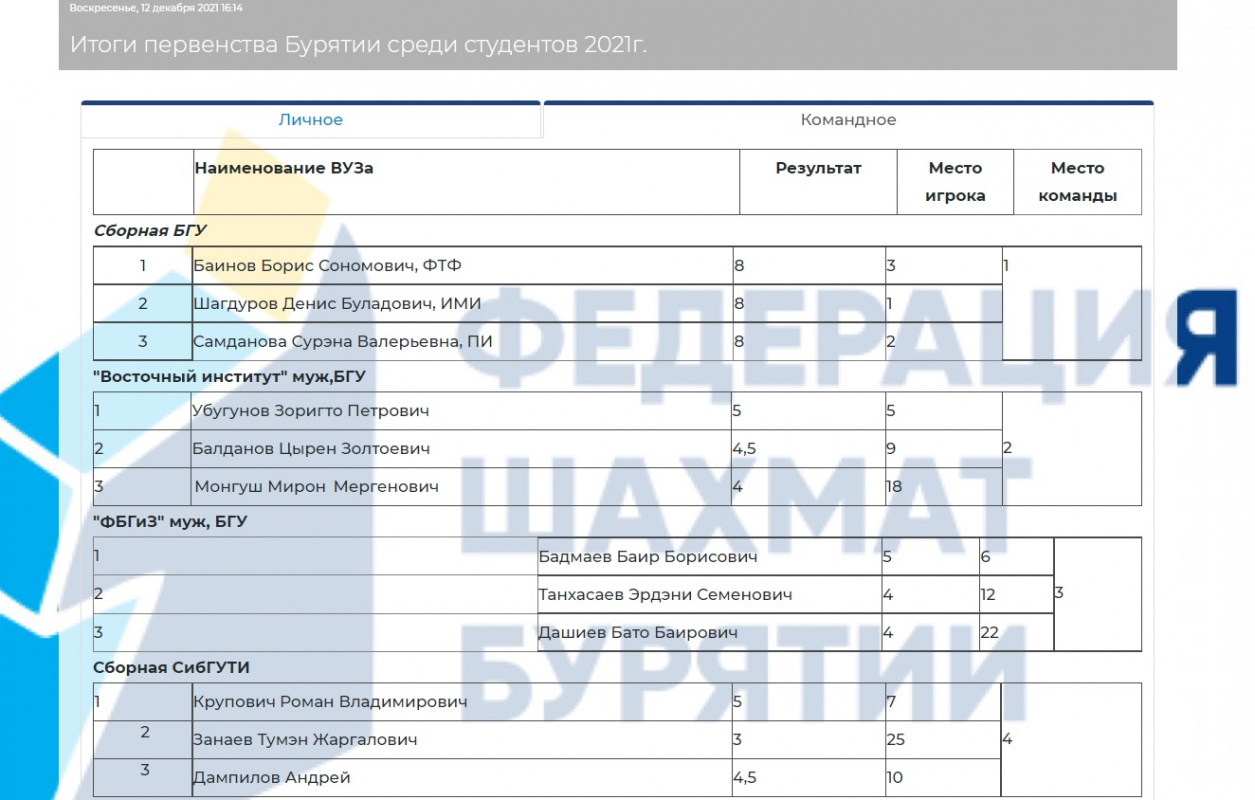Click on Шагдуров Денис Буладович cell
The image size is (1255, 800).
tap(337, 304)
